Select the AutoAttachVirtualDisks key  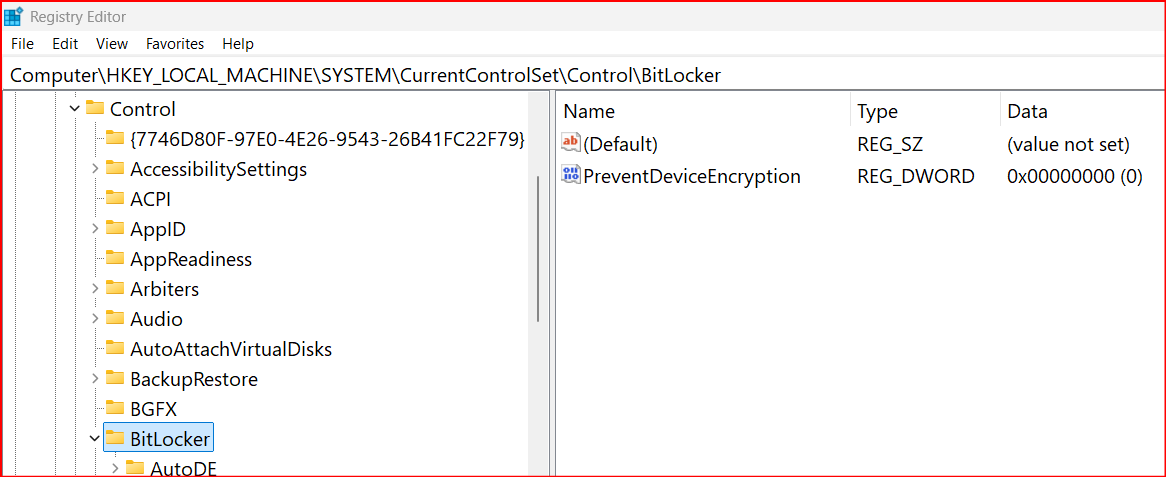[231, 349]
